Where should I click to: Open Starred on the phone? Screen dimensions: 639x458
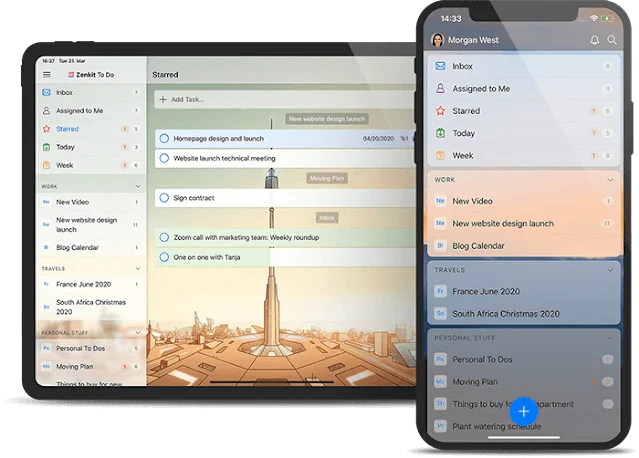coord(523,111)
